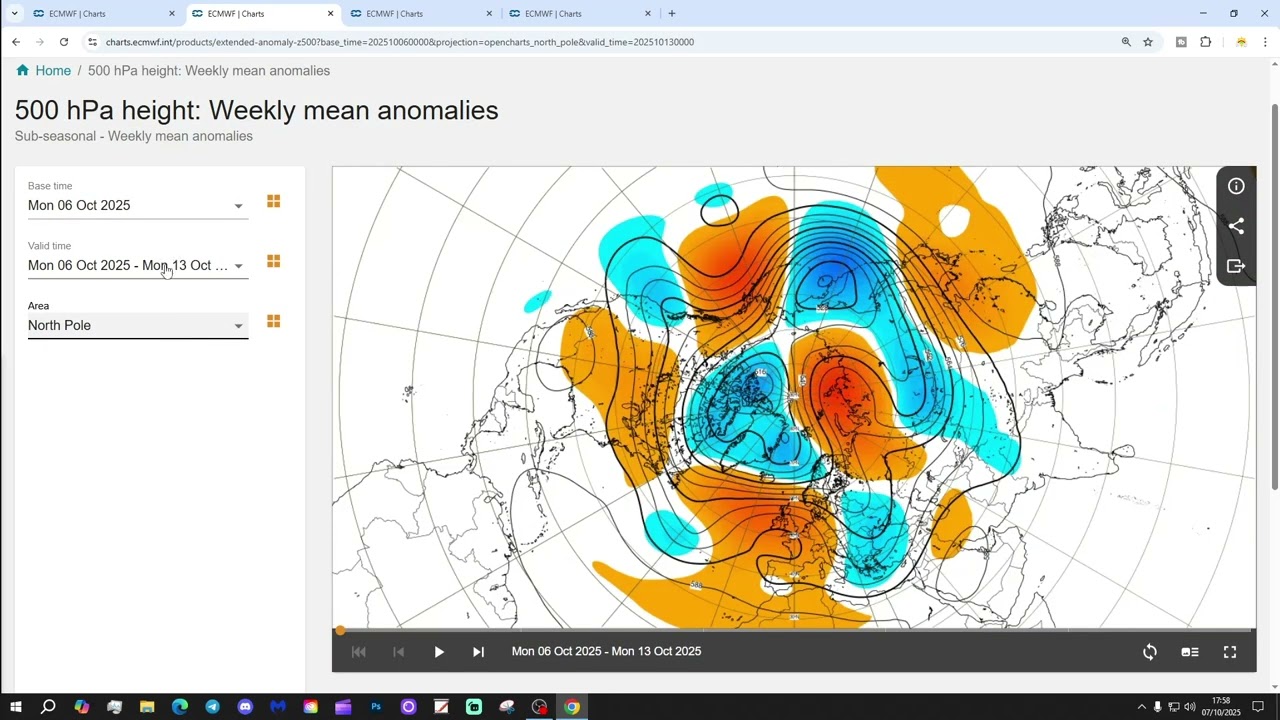Open the grid view beside Area

coord(273,322)
